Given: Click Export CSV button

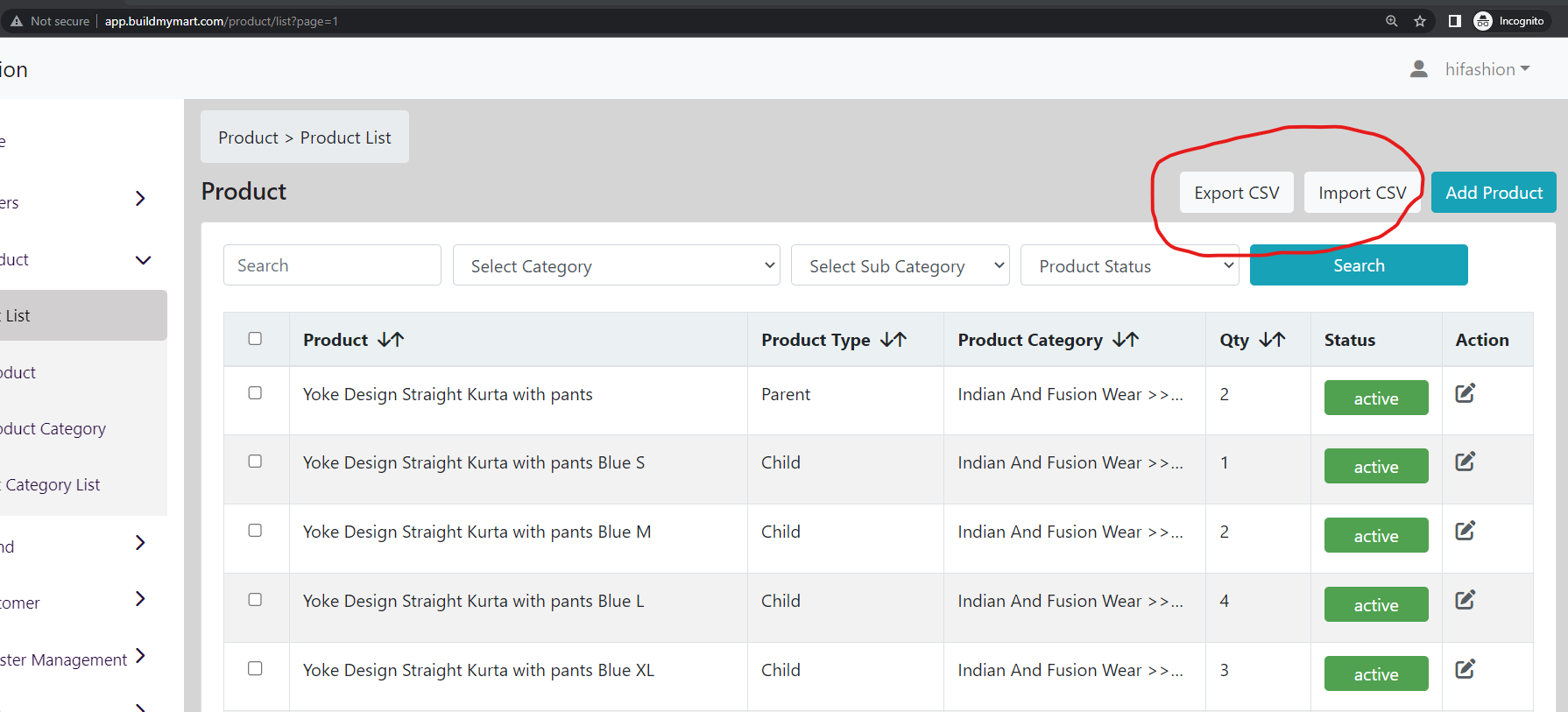Looking at the screenshot, I should [1237, 193].
